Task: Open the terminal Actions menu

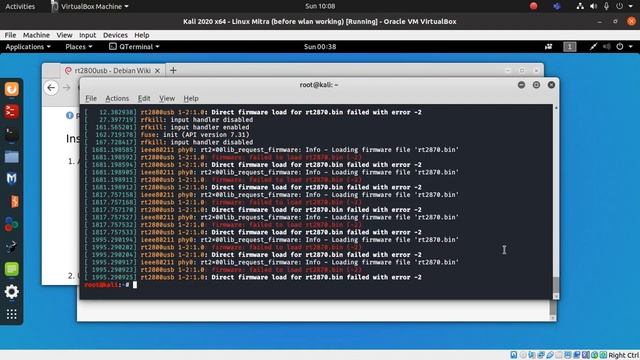Action: pos(117,98)
